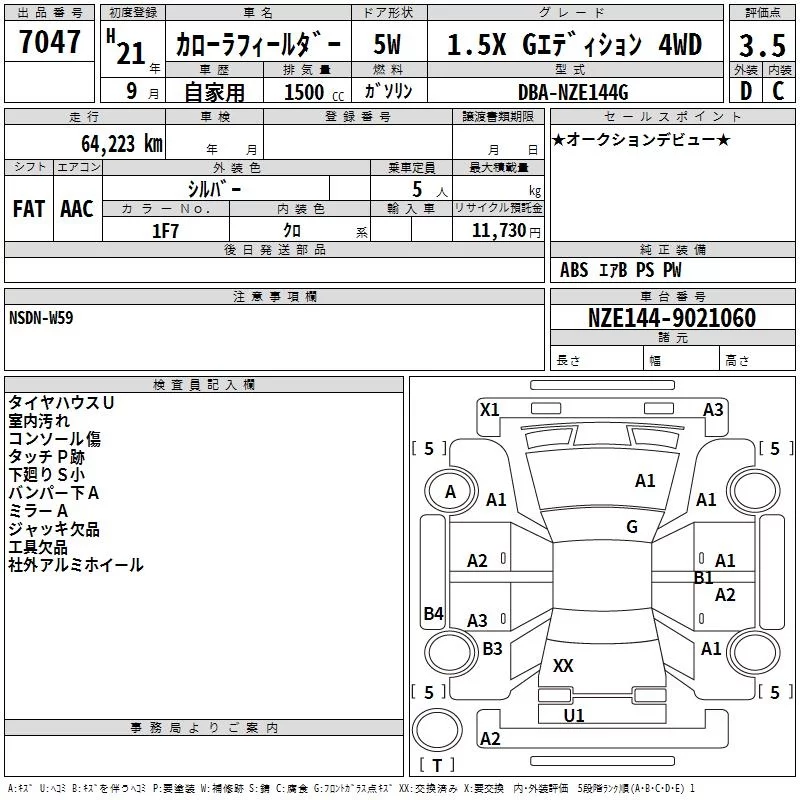Image resolution: width=800 pixels, height=800 pixels.
Task: Select the equipment list ABS エアB PS PW
Action: [x=620, y=270]
